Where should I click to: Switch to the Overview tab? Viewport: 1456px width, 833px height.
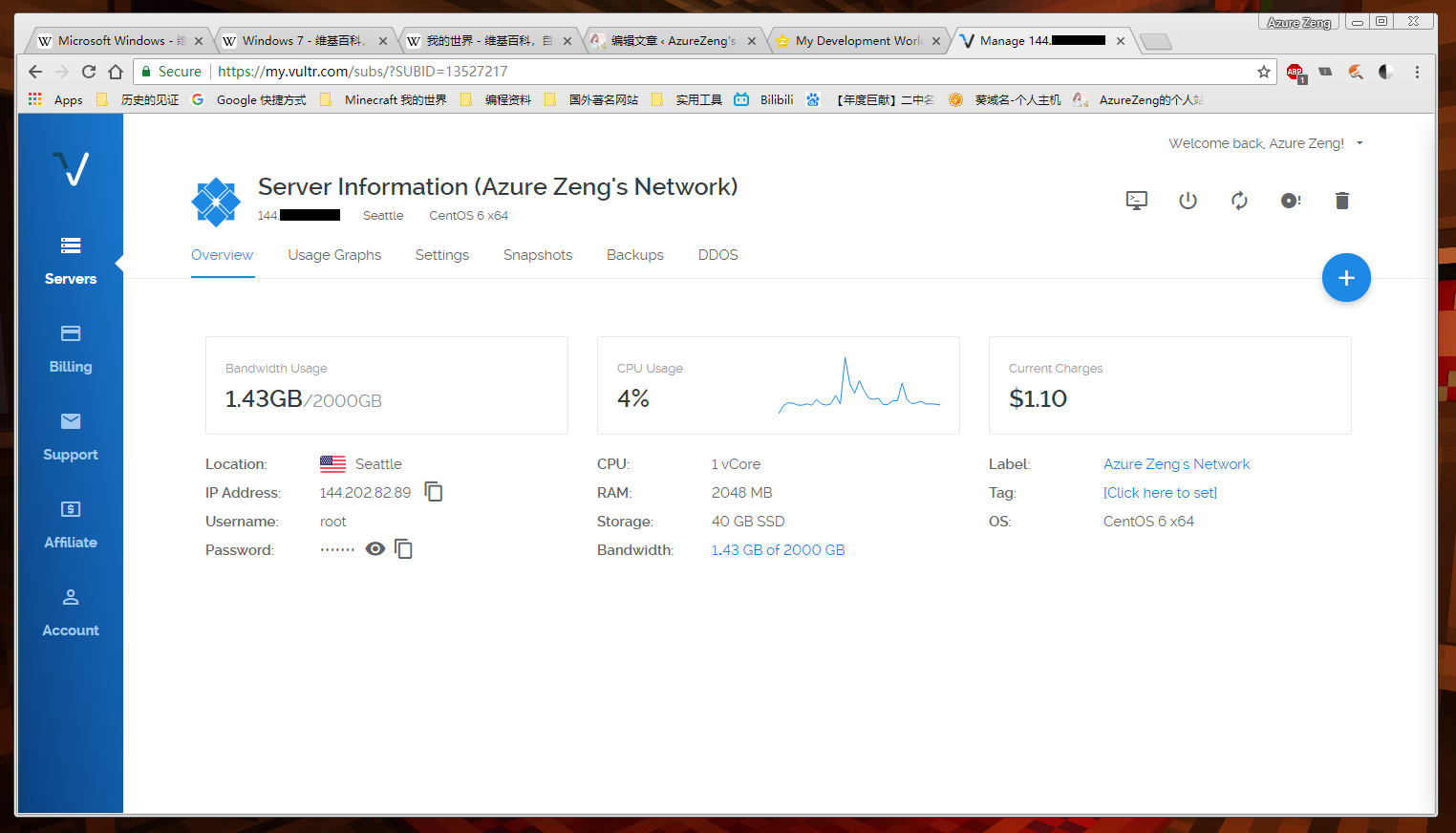222,255
